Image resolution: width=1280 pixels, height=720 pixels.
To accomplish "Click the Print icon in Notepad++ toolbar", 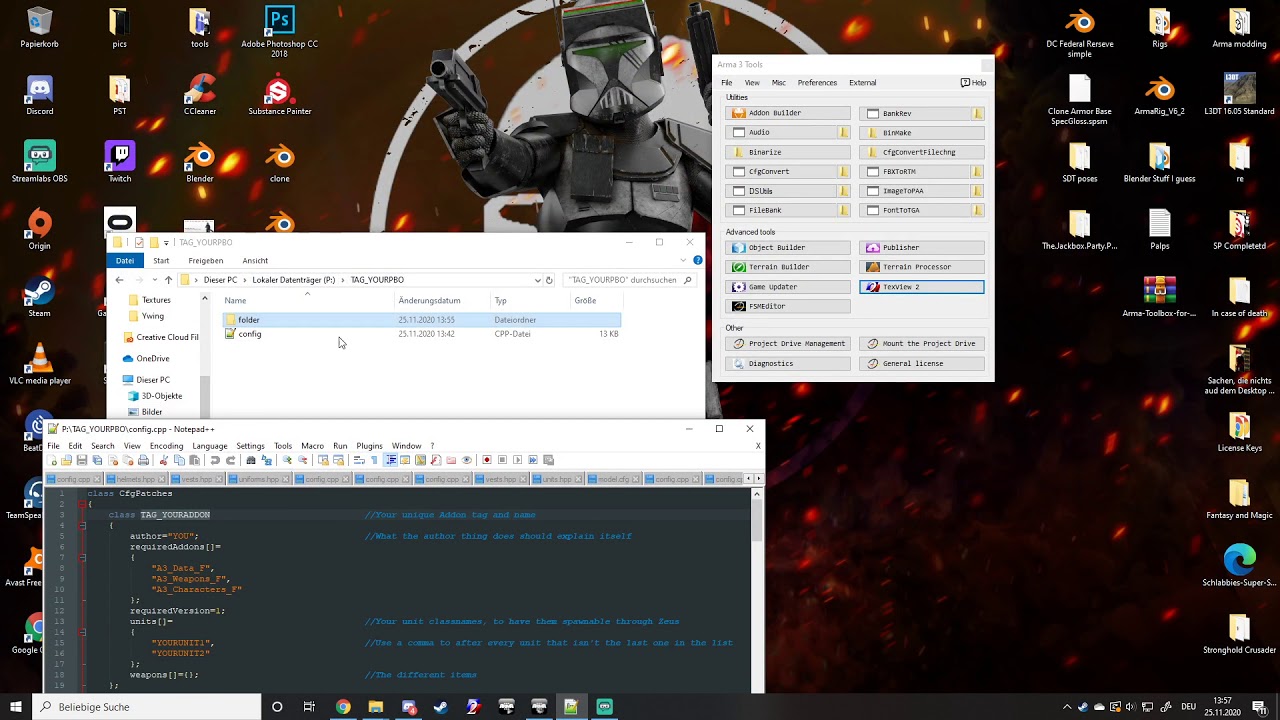I will (143, 460).
